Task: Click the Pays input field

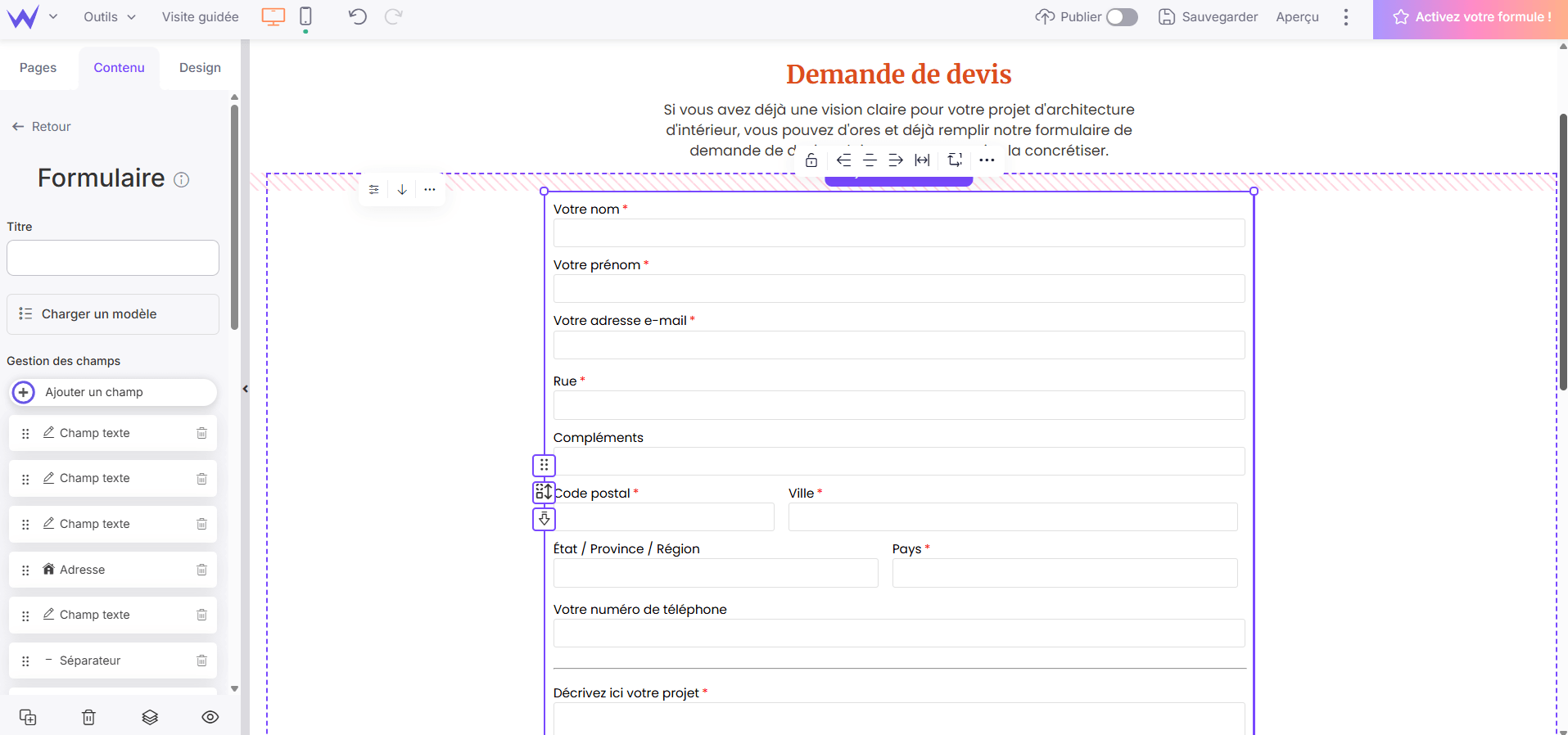Action: (1065, 573)
